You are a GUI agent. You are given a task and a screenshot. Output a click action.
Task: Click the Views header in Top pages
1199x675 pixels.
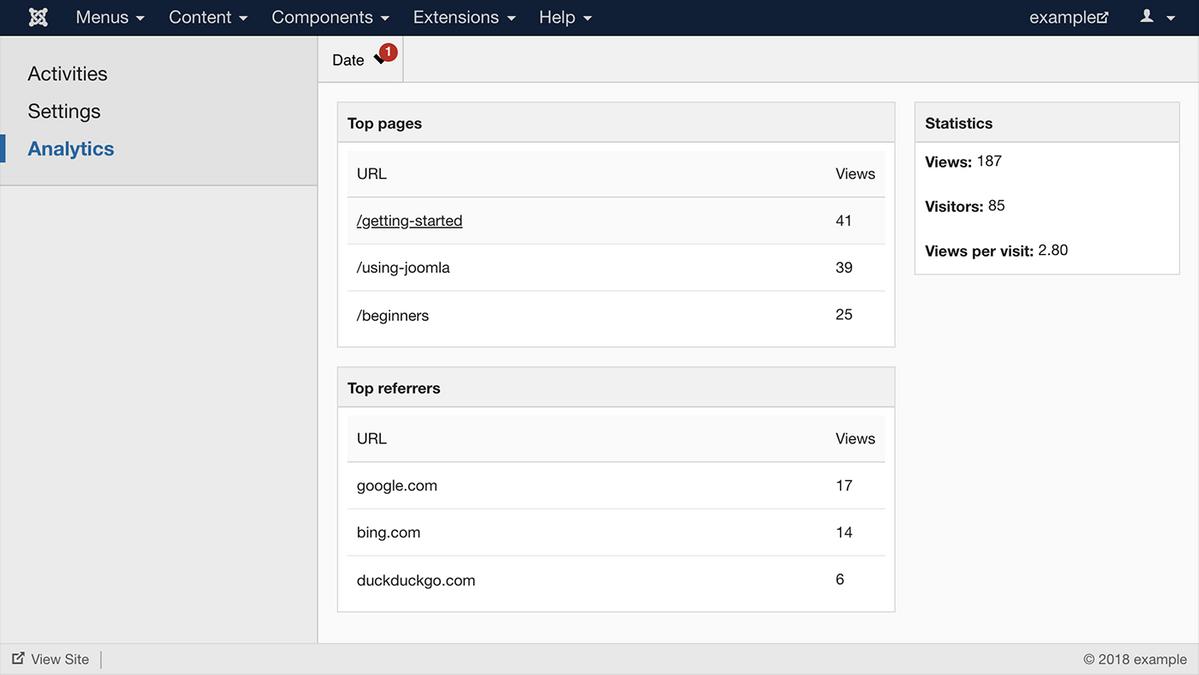click(x=855, y=172)
